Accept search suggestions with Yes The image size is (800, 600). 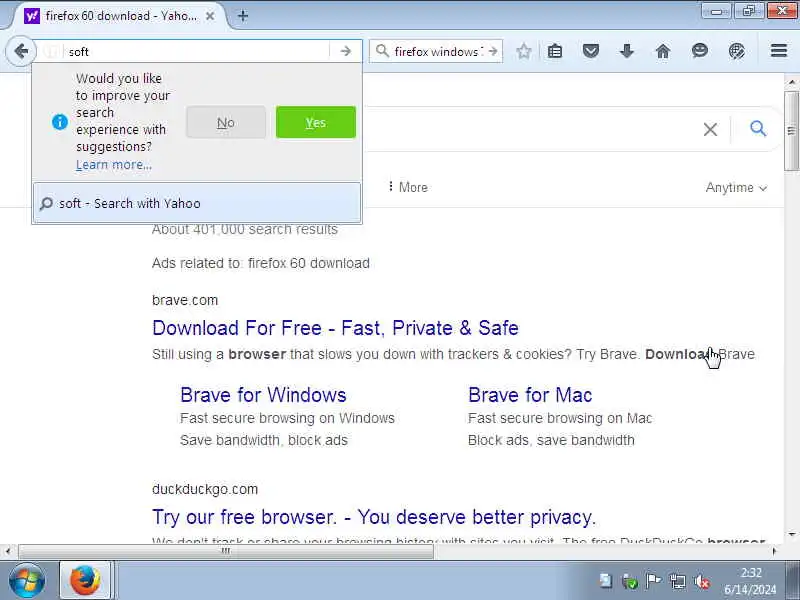[316, 122]
